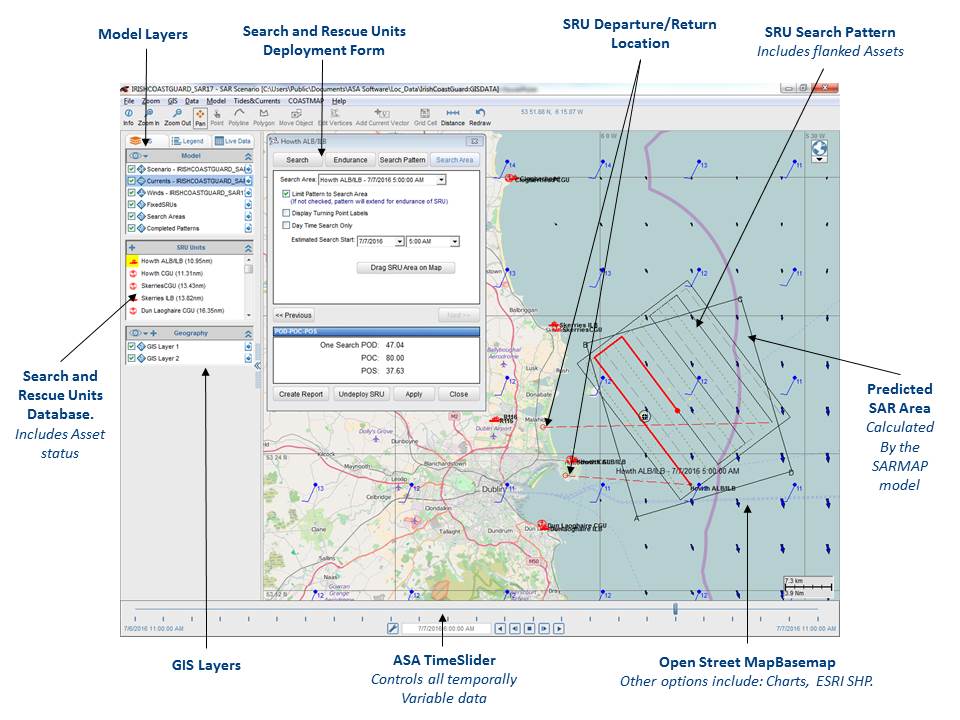
Task: Open properties icon for Scenario layer
Action: click(249, 169)
